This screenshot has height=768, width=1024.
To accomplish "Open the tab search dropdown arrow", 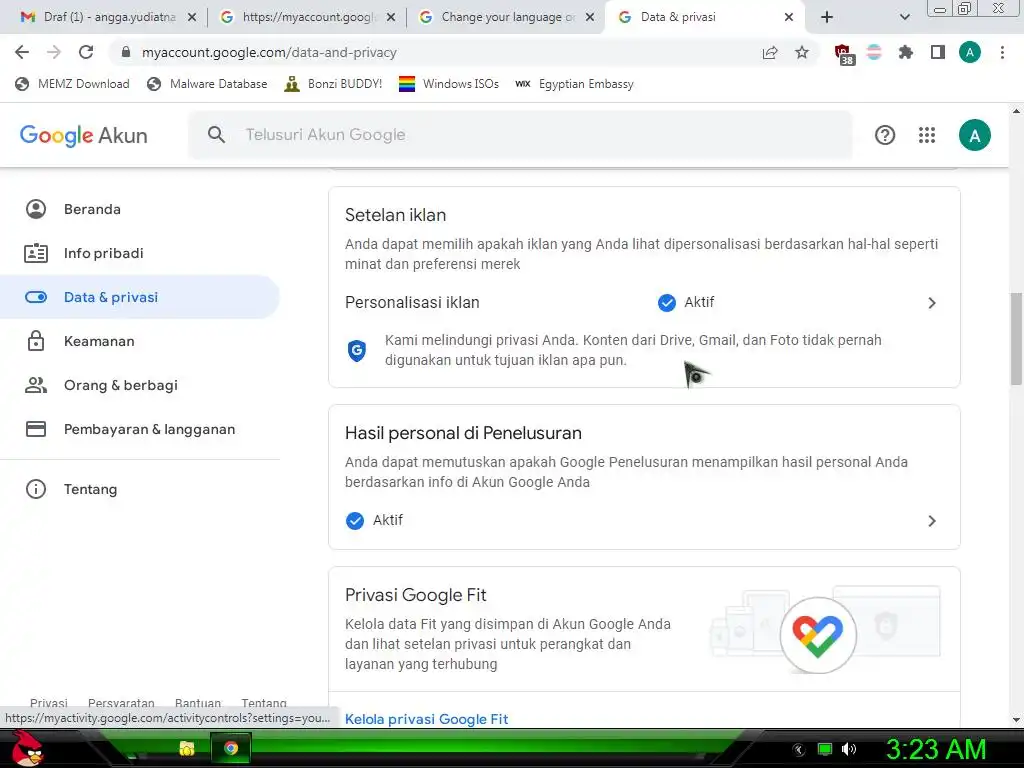I will coord(904,17).
